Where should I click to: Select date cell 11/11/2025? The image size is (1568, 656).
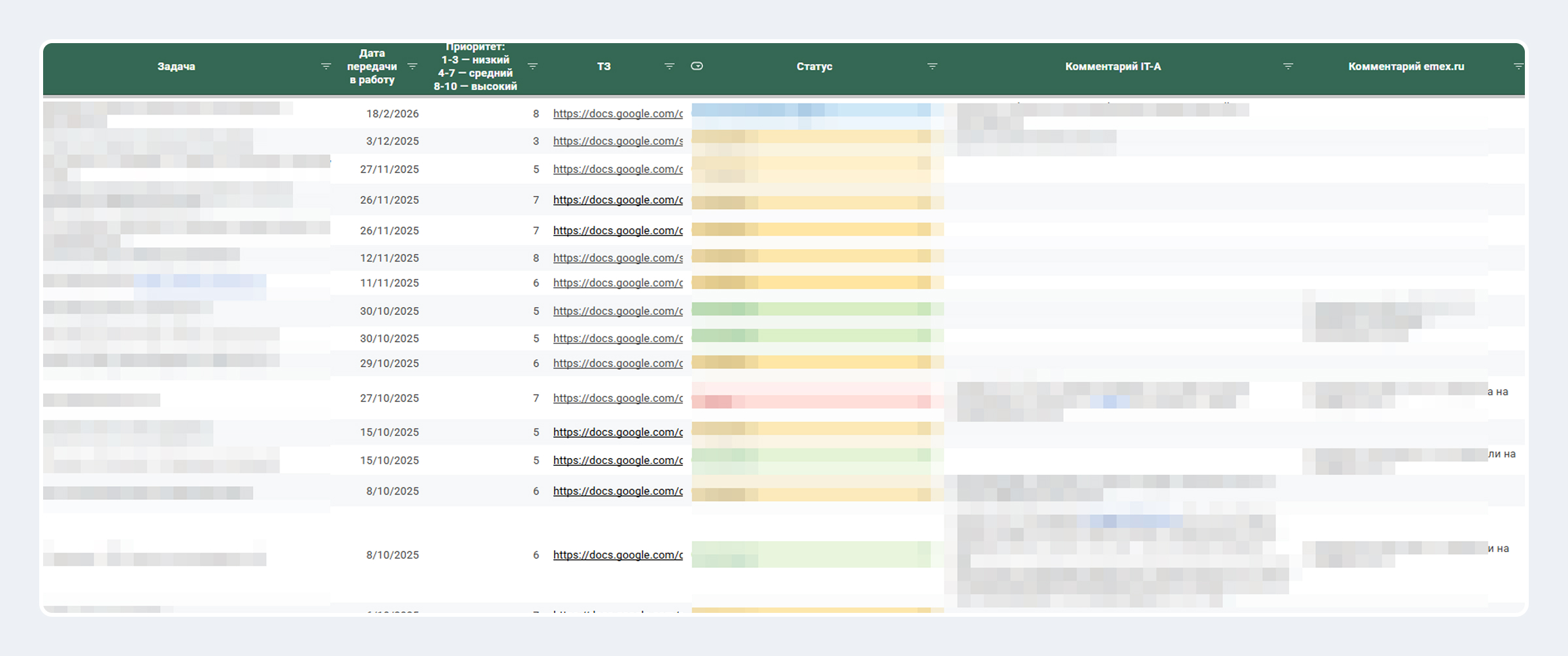[389, 283]
